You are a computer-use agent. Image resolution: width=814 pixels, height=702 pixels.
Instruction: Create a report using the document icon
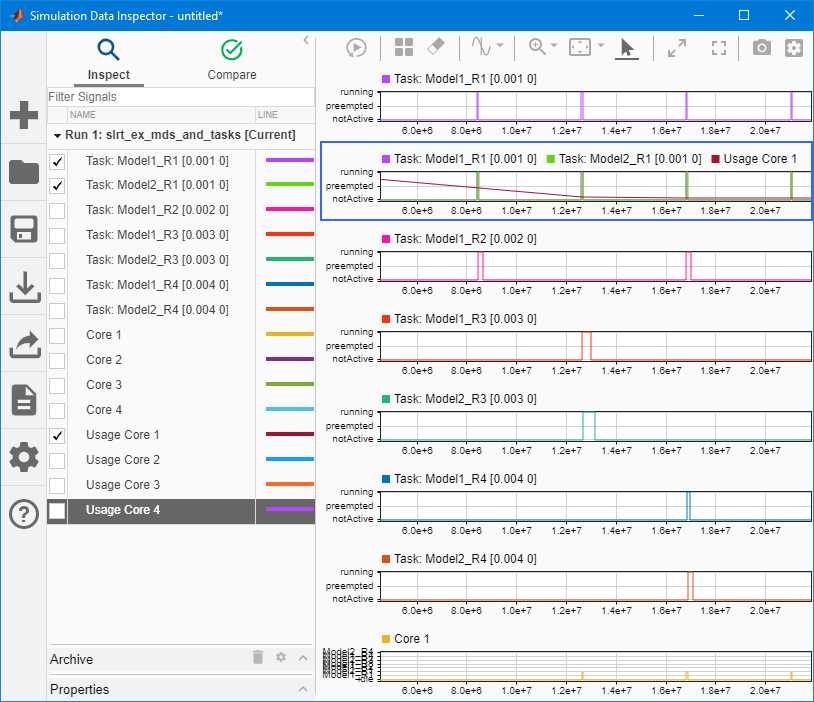pyautogui.click(x=22, y=400)
